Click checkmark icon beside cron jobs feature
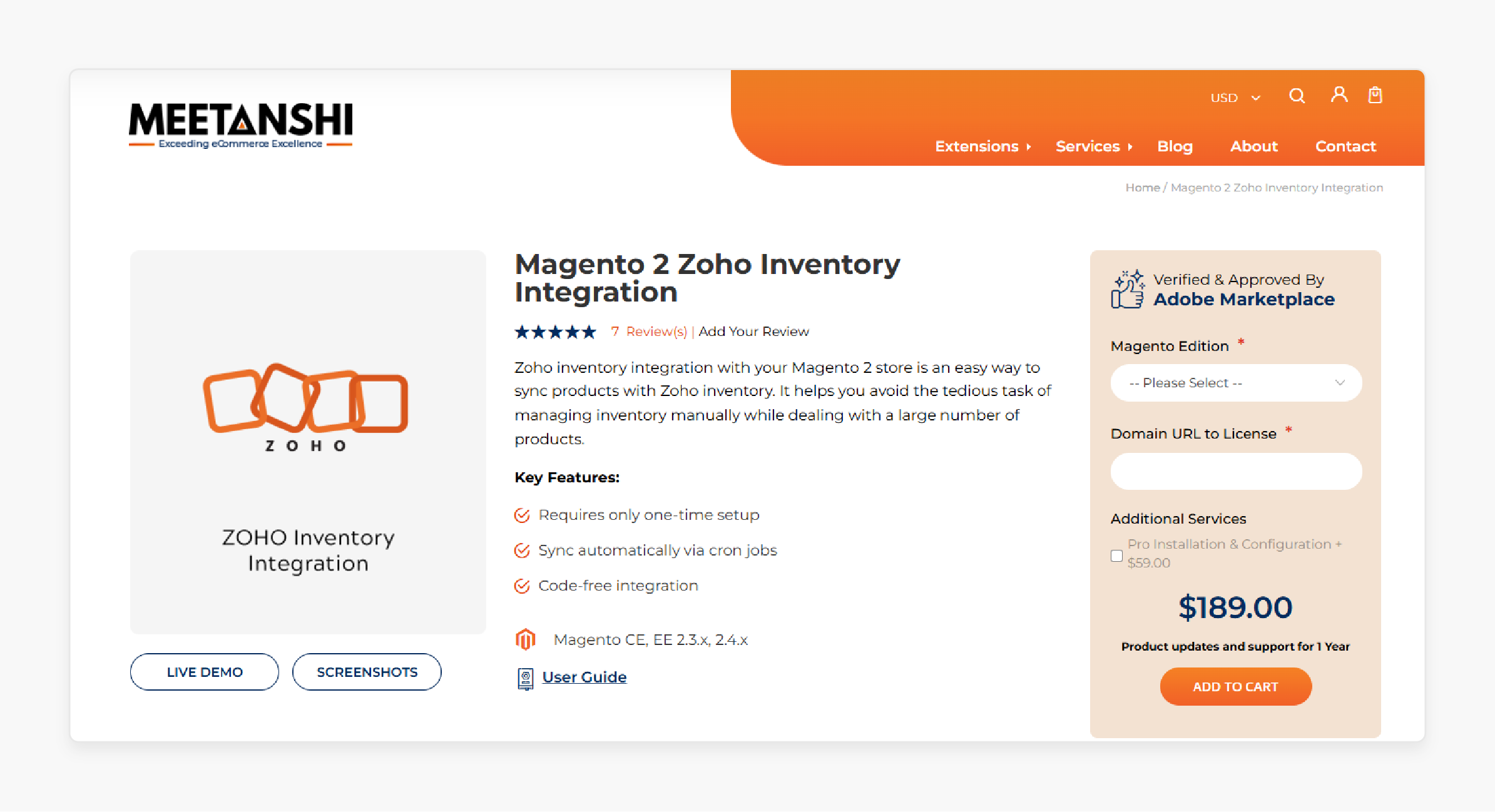1495x812 pixels. coord(522,551)
